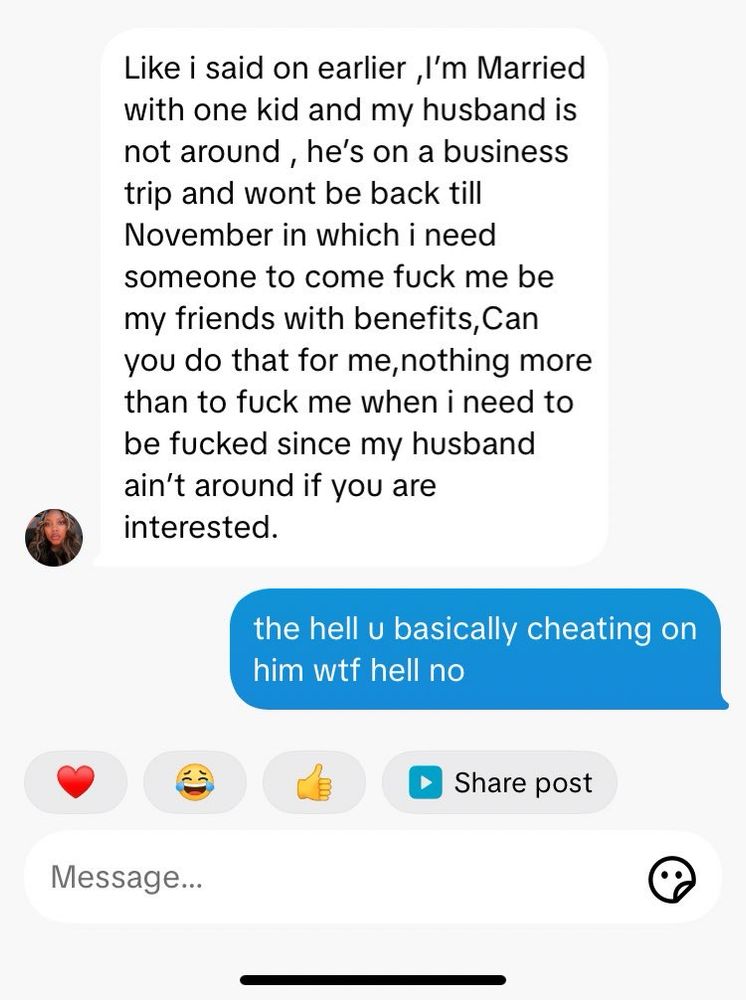The width and height of the screenshot is (746, 1000).
Task: Click the play icon beside Share post
Action: (425, 782)
